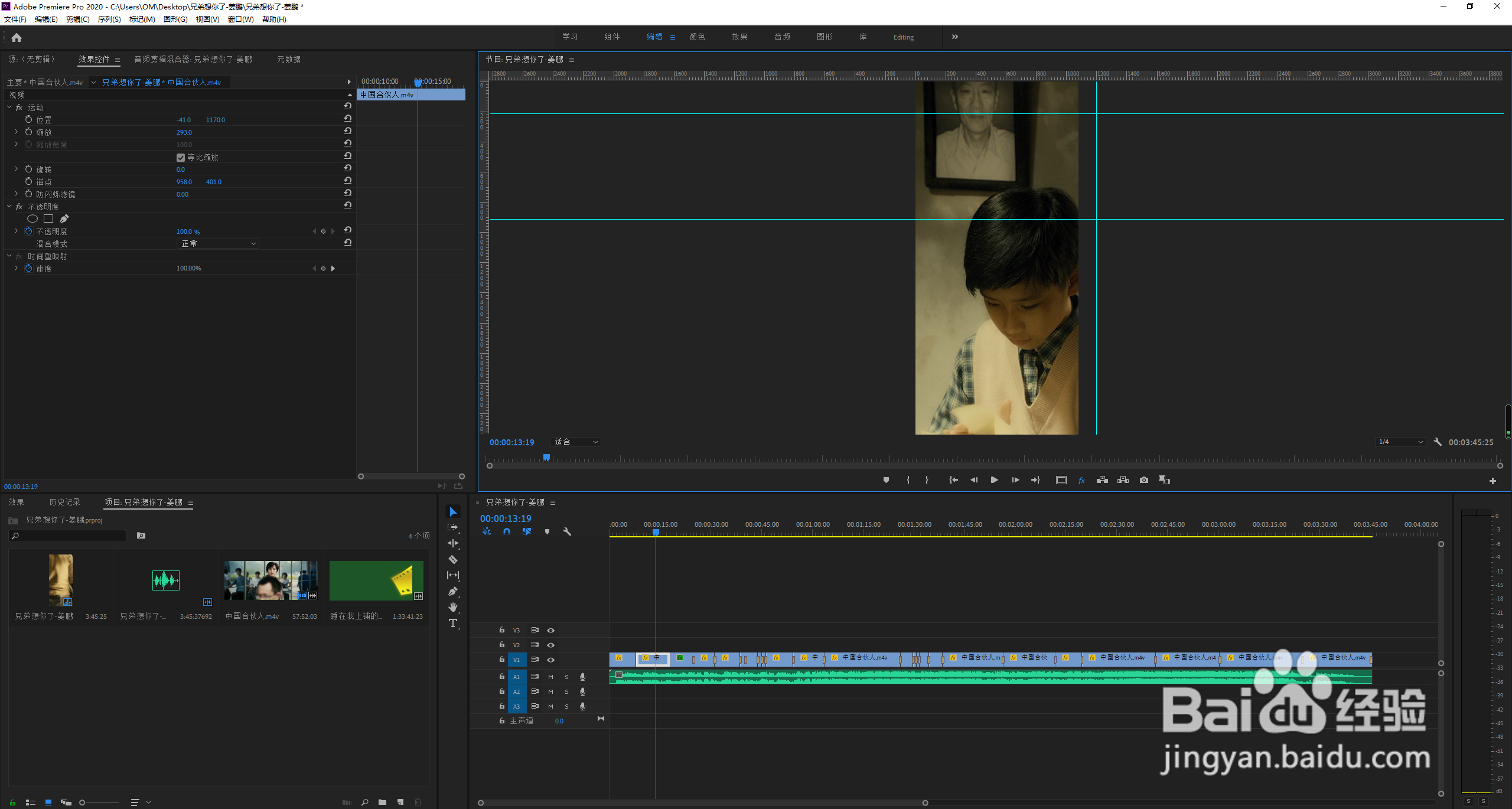Image resolution: width=1512 pixels, height=809 pixels.
Task: Collapse the 运动 Motion effect group
Action: point(9,107)
